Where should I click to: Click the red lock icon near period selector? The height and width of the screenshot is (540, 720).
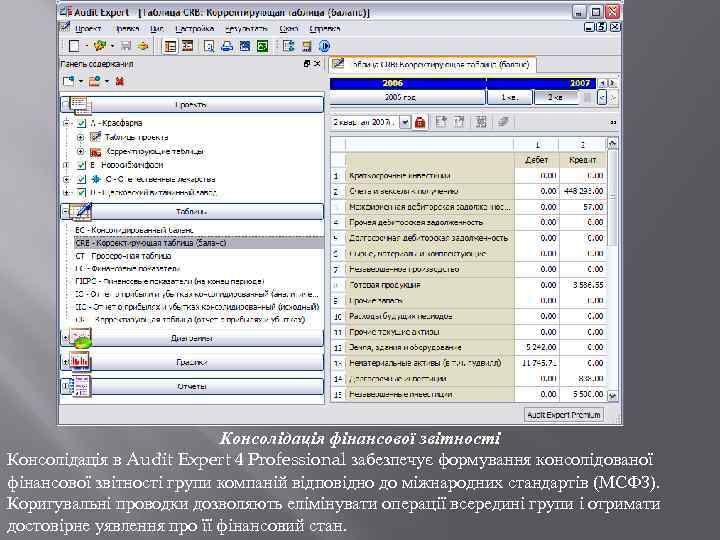(420, 122)
